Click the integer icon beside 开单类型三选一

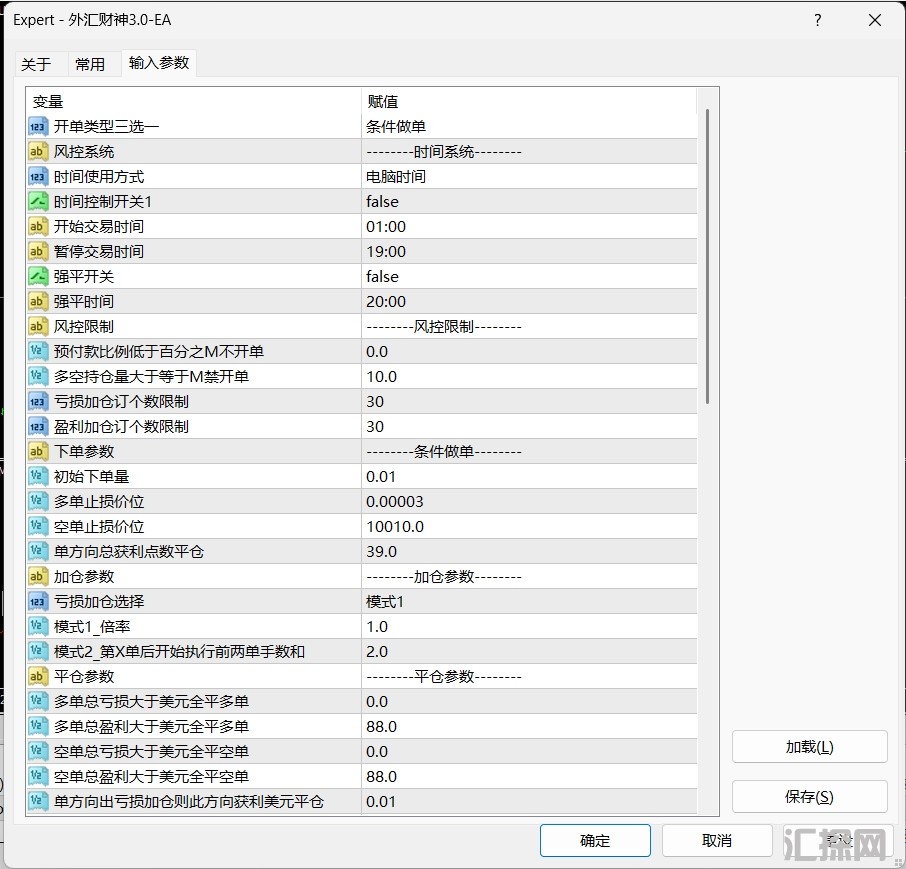pyautogui.click(x=38, y=127)
